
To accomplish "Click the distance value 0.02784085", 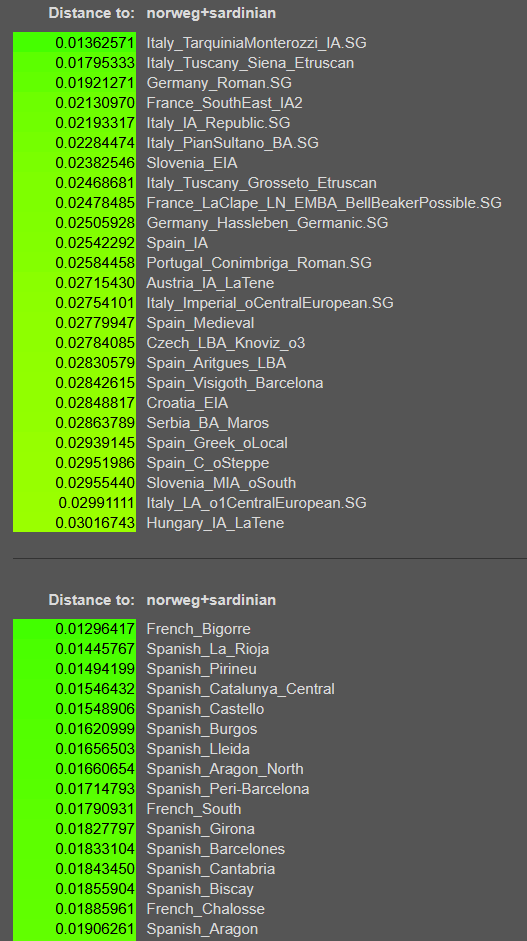I will click(x=95, y=343).
